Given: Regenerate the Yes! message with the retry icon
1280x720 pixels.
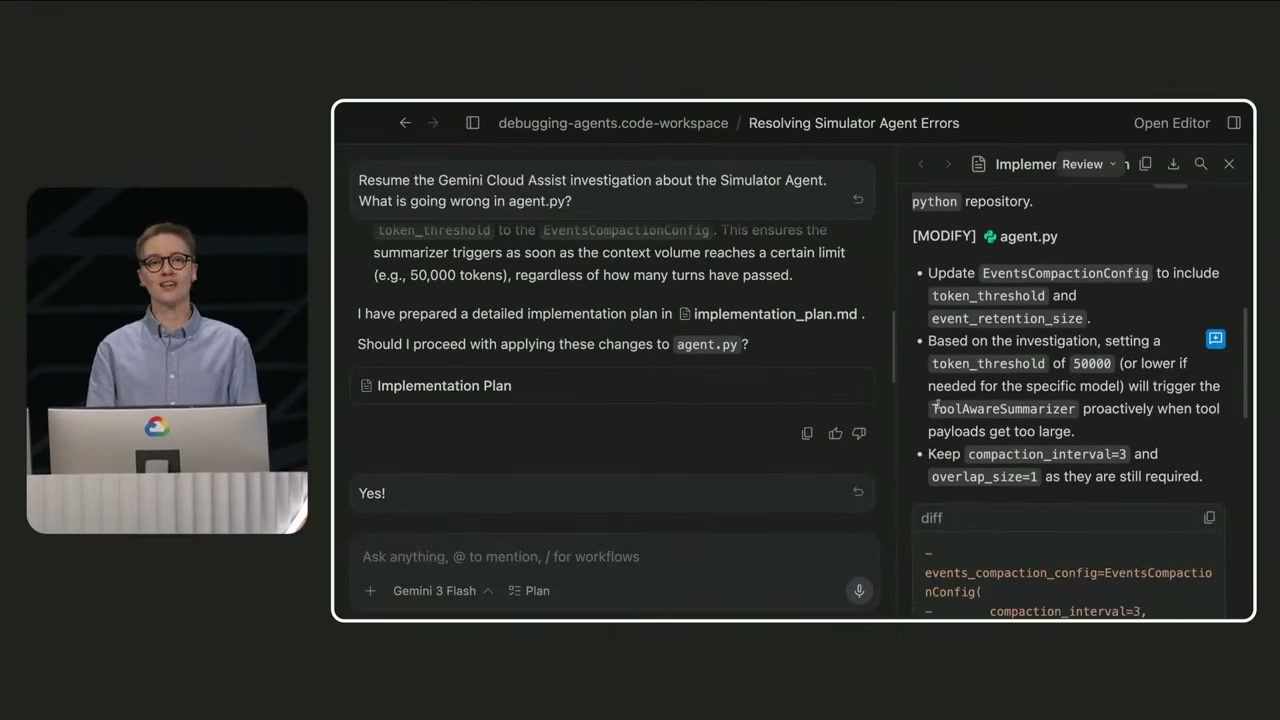Looking at the screenshot, I should pos(858,491).
